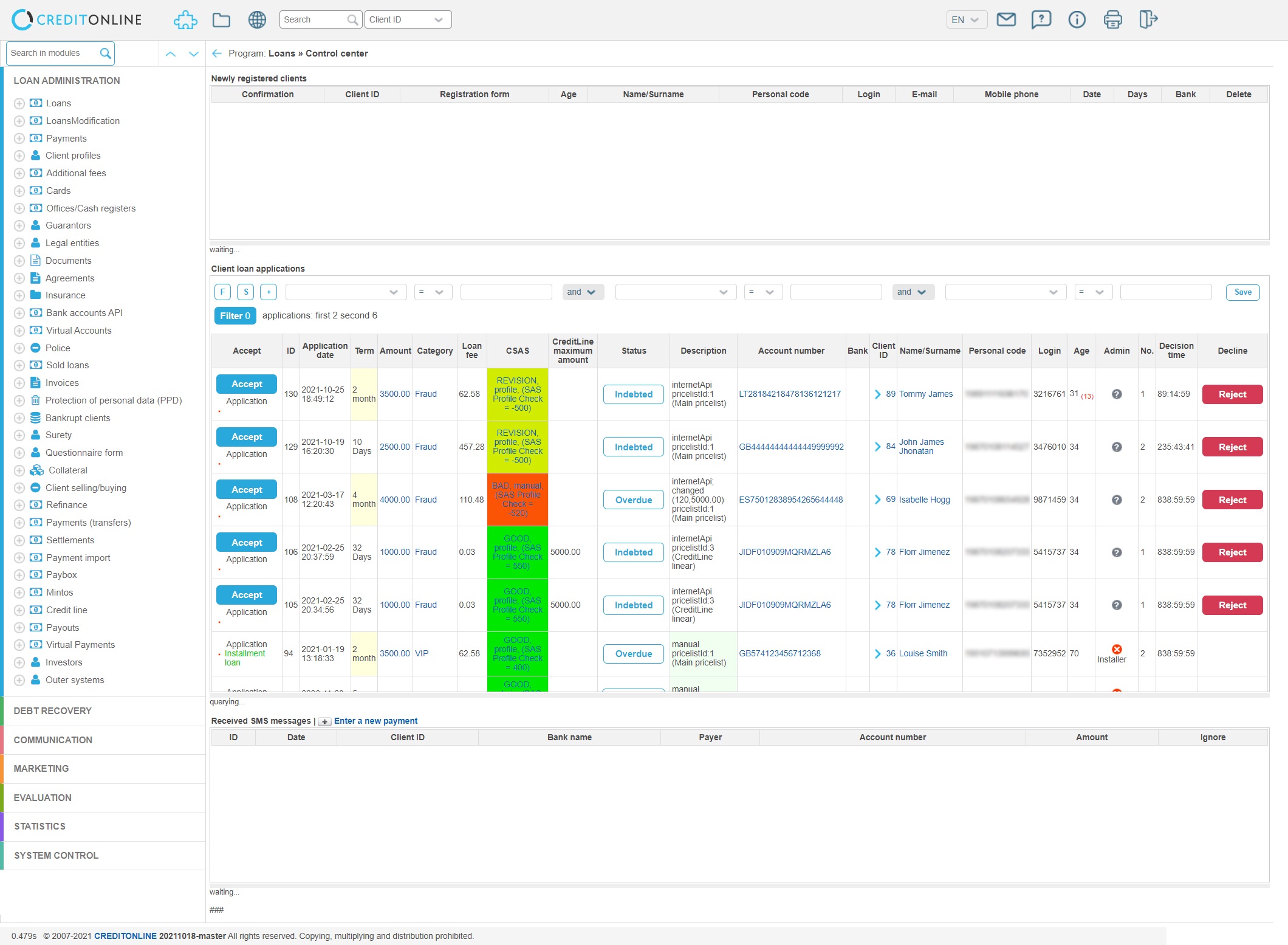Click the 'Enter a new payment' link
This screenshot has height=945, width=1288.
point(375,721)
